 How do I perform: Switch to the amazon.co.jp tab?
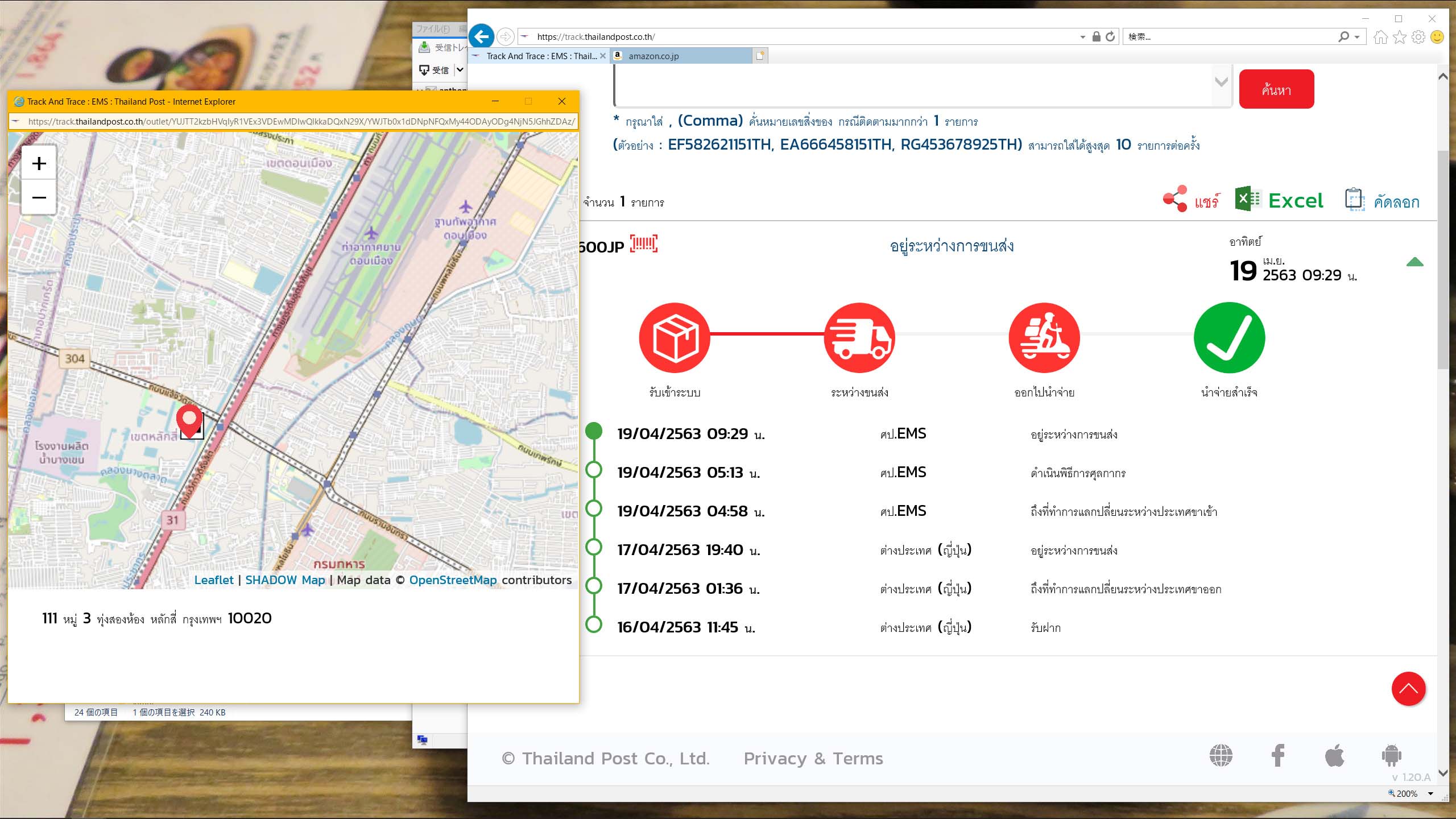coord(681,56)
